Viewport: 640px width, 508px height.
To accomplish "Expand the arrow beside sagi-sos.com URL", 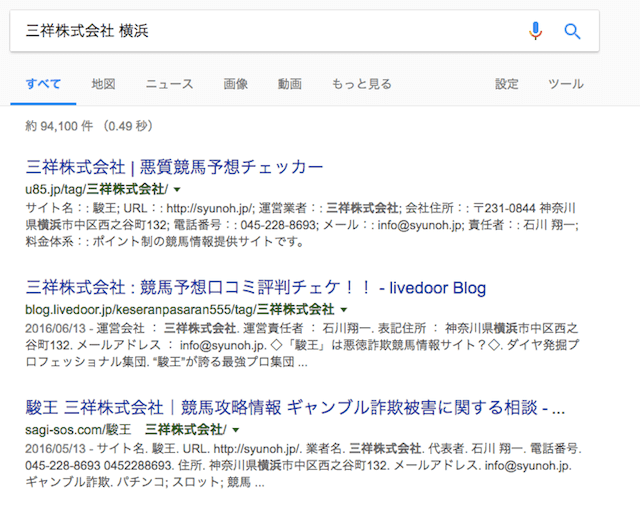I will coord(236,430).
